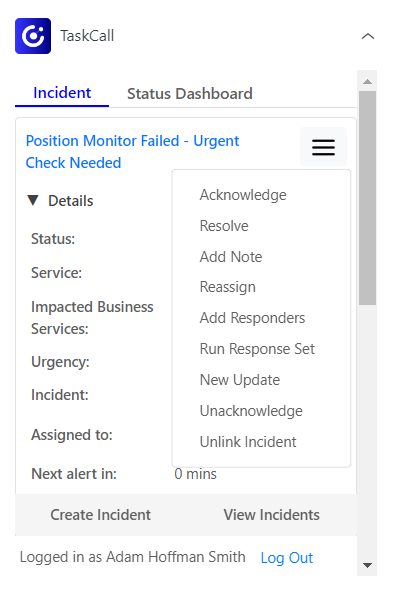Click the scrollbar down arrow

click(367, 565)
